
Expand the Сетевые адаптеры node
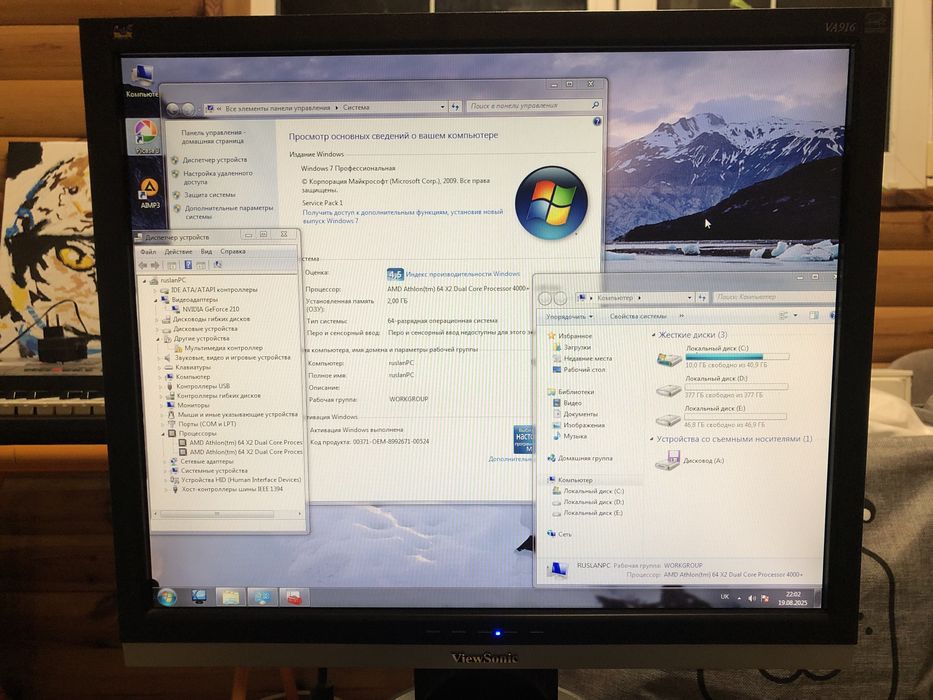[x=166, y=461]
